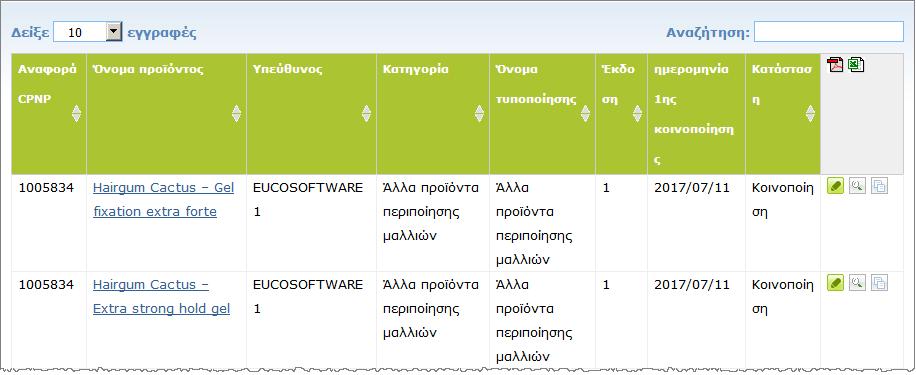This screenshot has width=916, height=375.
Task: Export the table to PDF
Action: pyautogui.click(x=835, y=64)
